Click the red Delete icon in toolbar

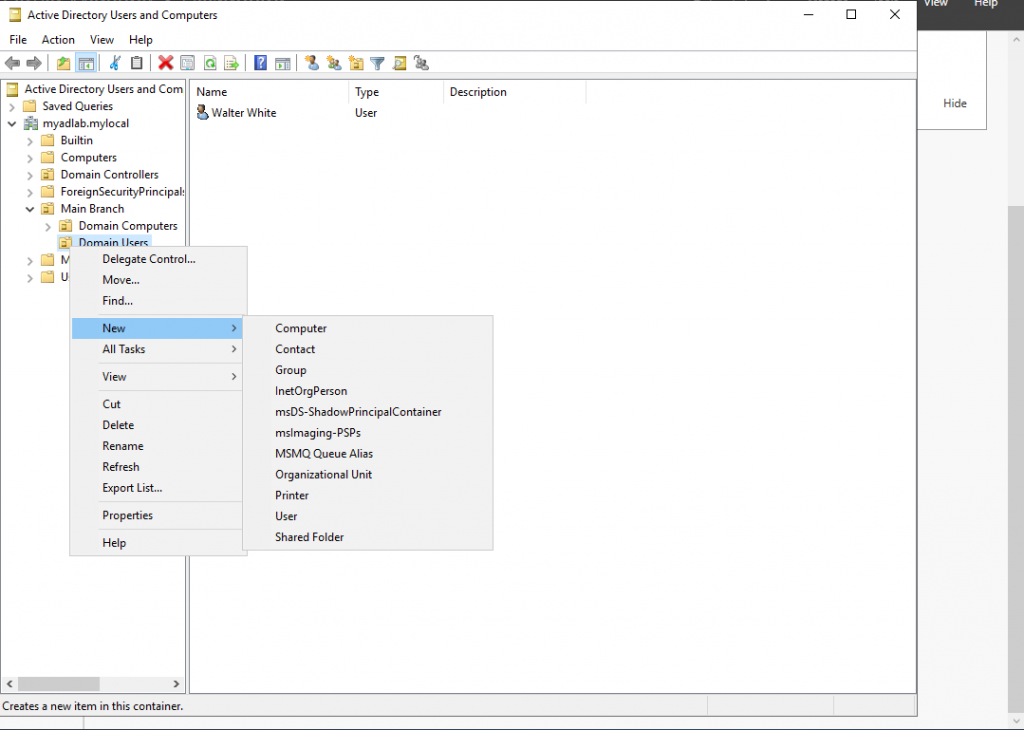(x=166, y=63)
